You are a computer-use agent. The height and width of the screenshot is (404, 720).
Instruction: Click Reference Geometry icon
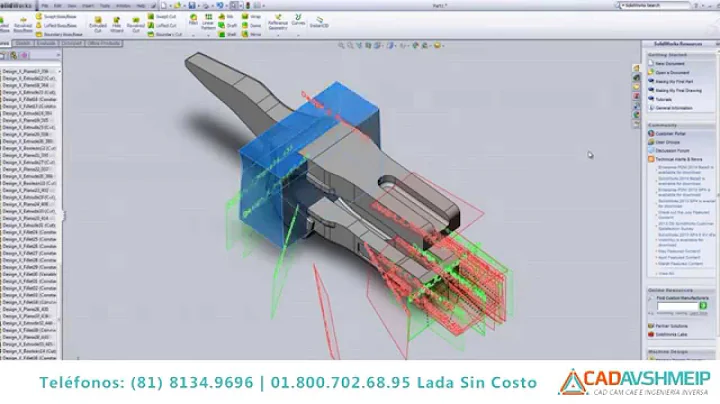(x=278, y=22)
